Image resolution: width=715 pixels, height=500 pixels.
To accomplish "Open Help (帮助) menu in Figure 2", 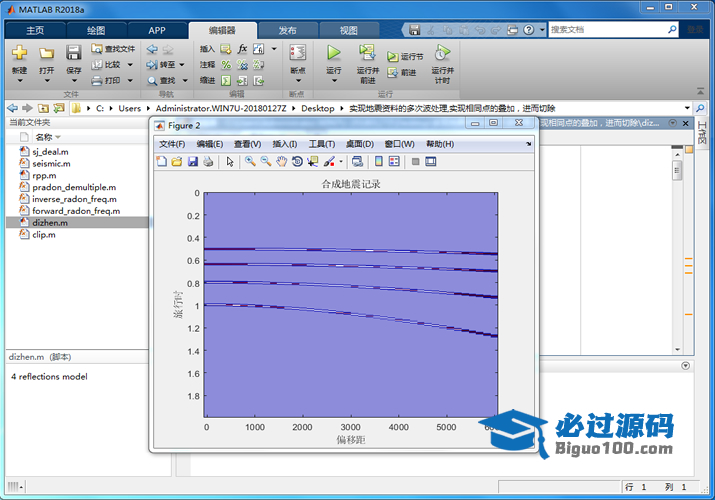I will tap(440, 144).
